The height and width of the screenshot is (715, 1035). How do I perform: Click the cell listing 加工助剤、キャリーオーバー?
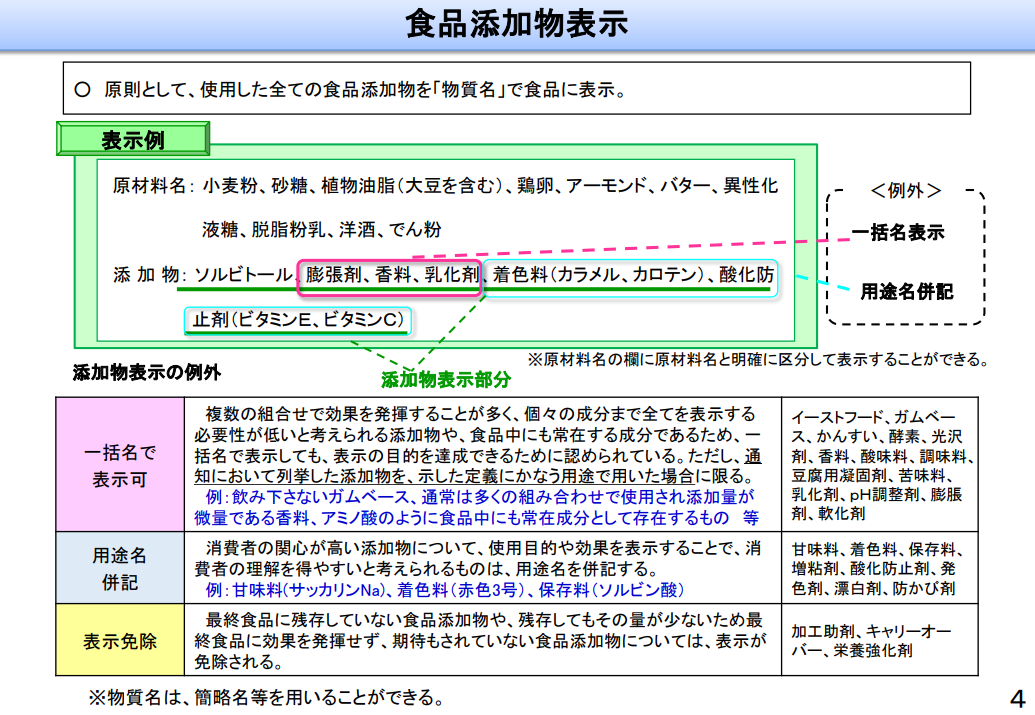(x=879, y=640)
